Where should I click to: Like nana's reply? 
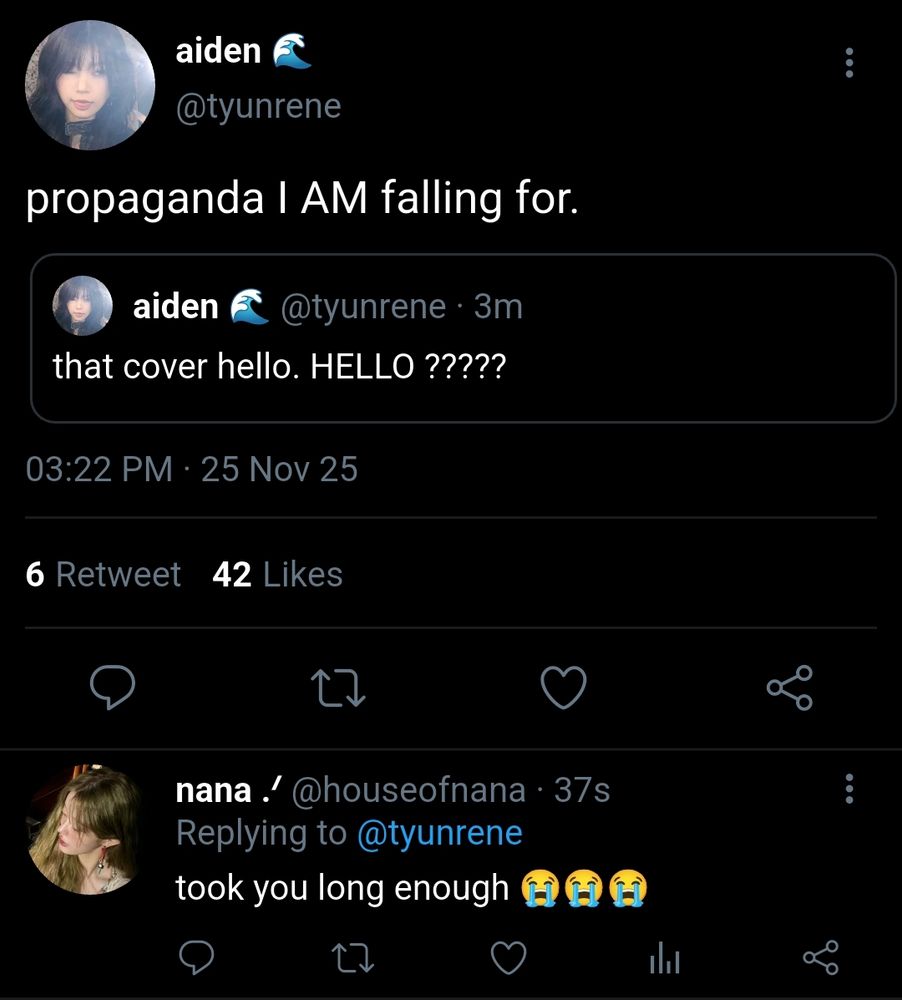[508, 957]
